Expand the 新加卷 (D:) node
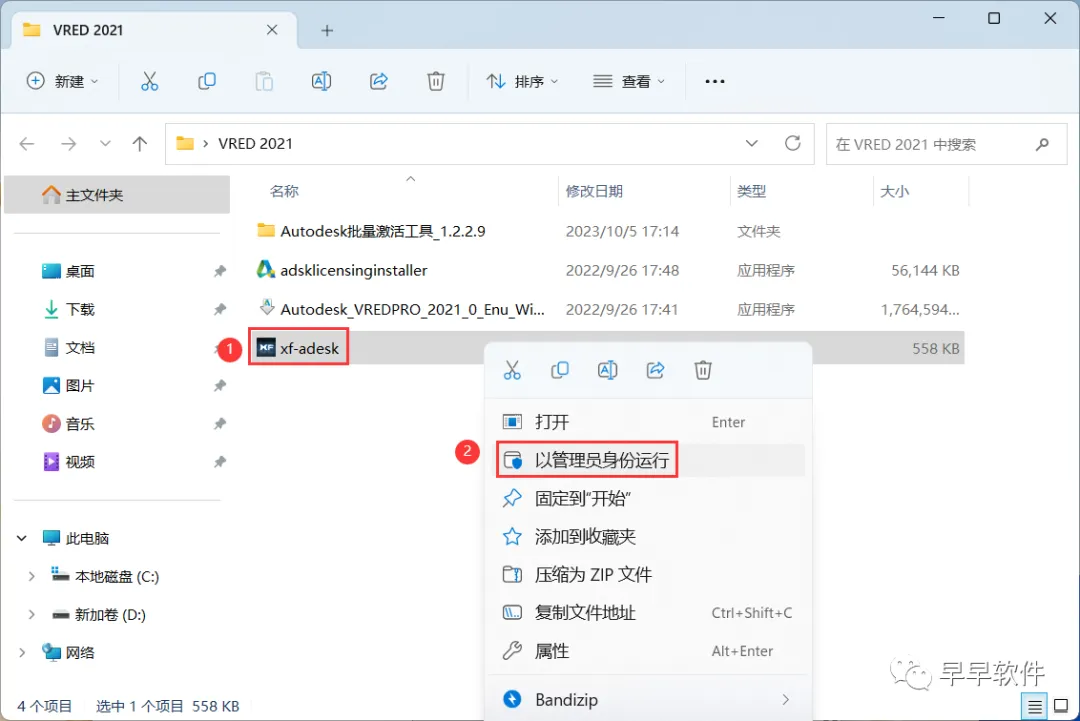This screenshot has height=721, width=1080. (x=31, y=614)
